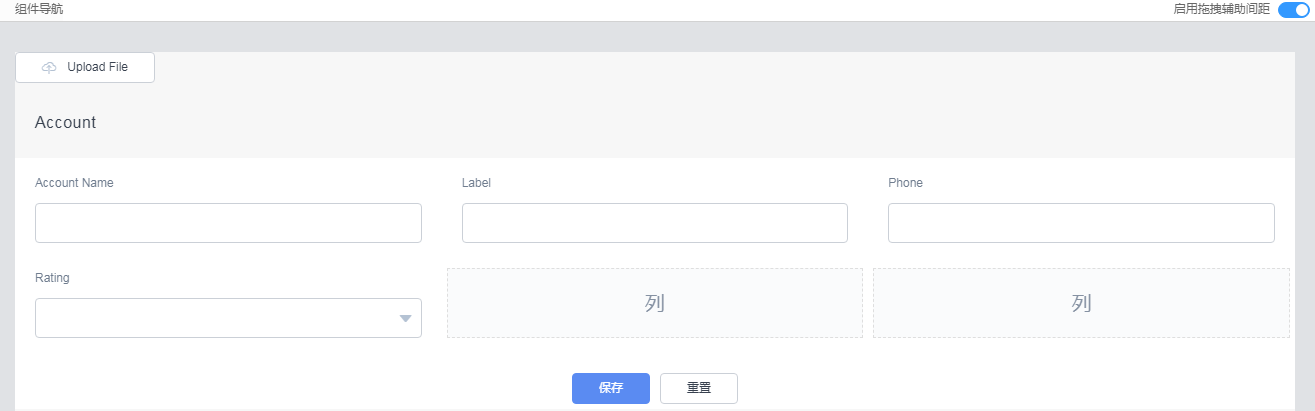
Task: Click the 重置 button
Action: [699, 388]
